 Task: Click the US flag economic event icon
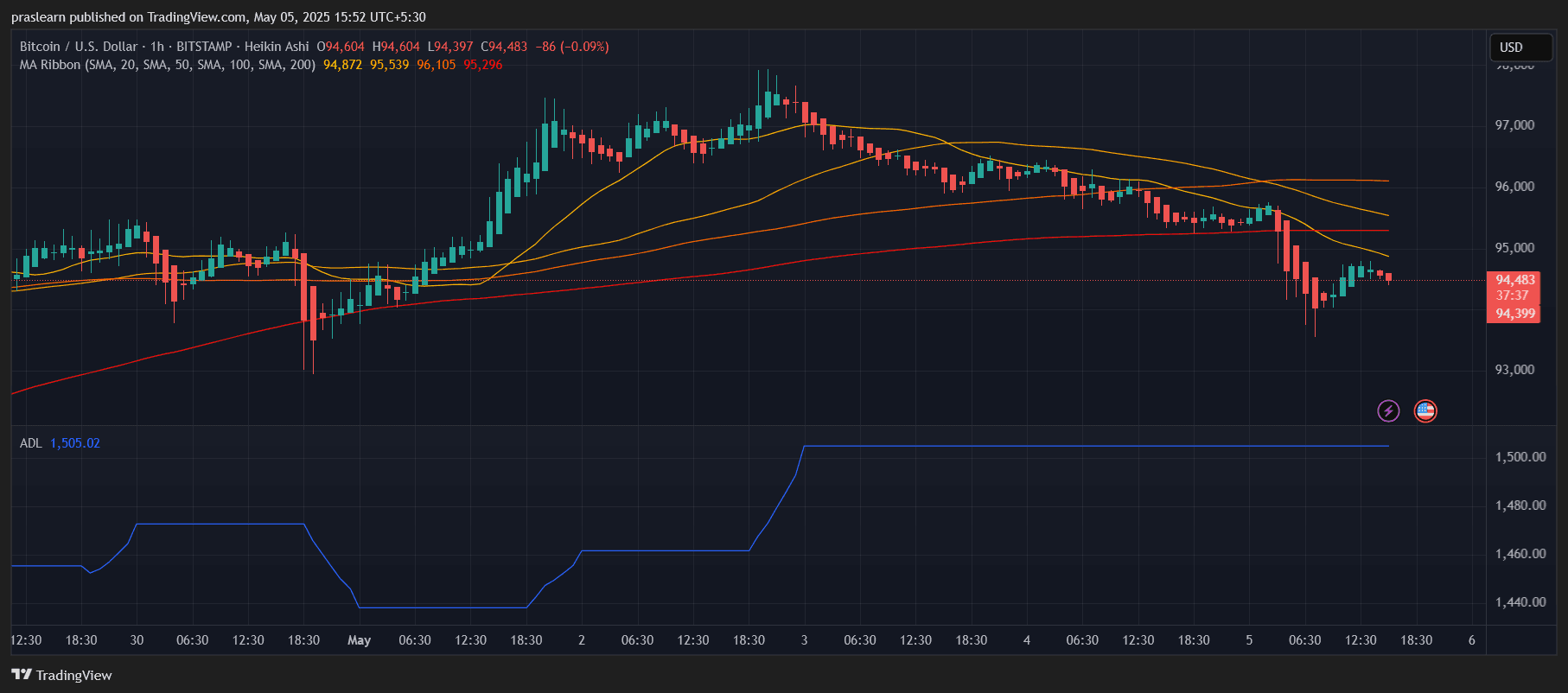click(1425, 410)
